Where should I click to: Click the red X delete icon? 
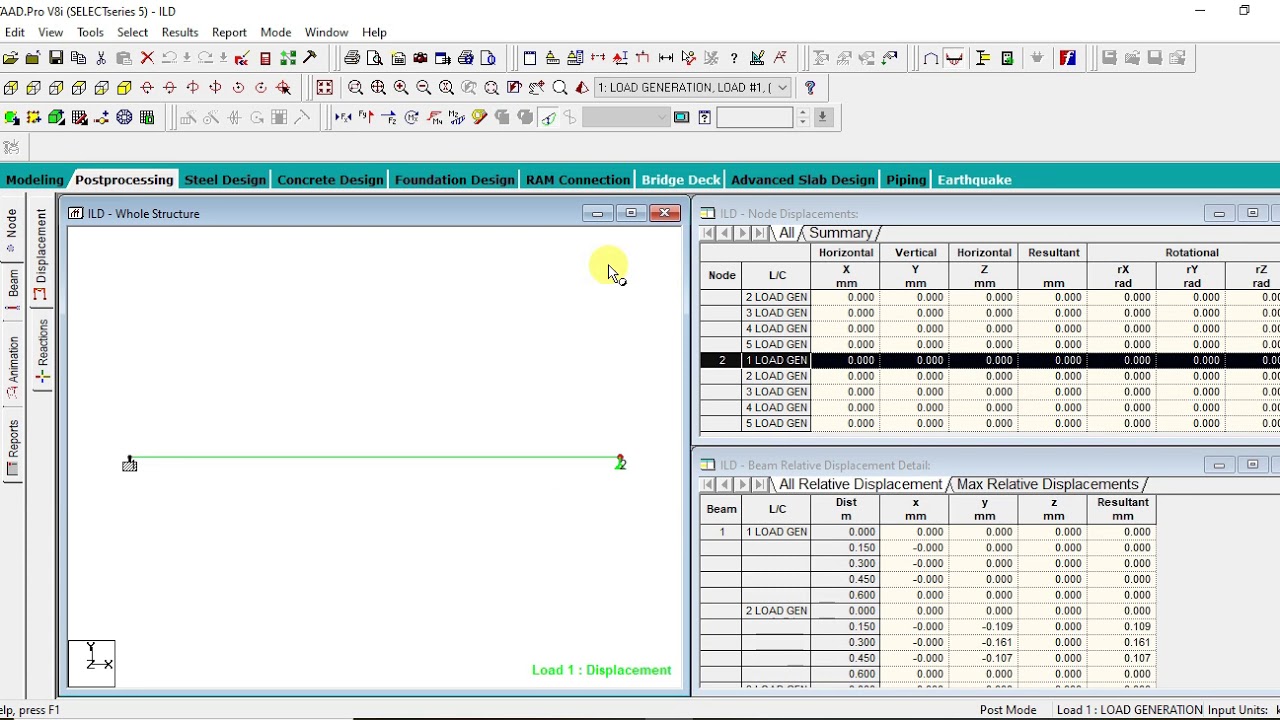tap(147, 58)
